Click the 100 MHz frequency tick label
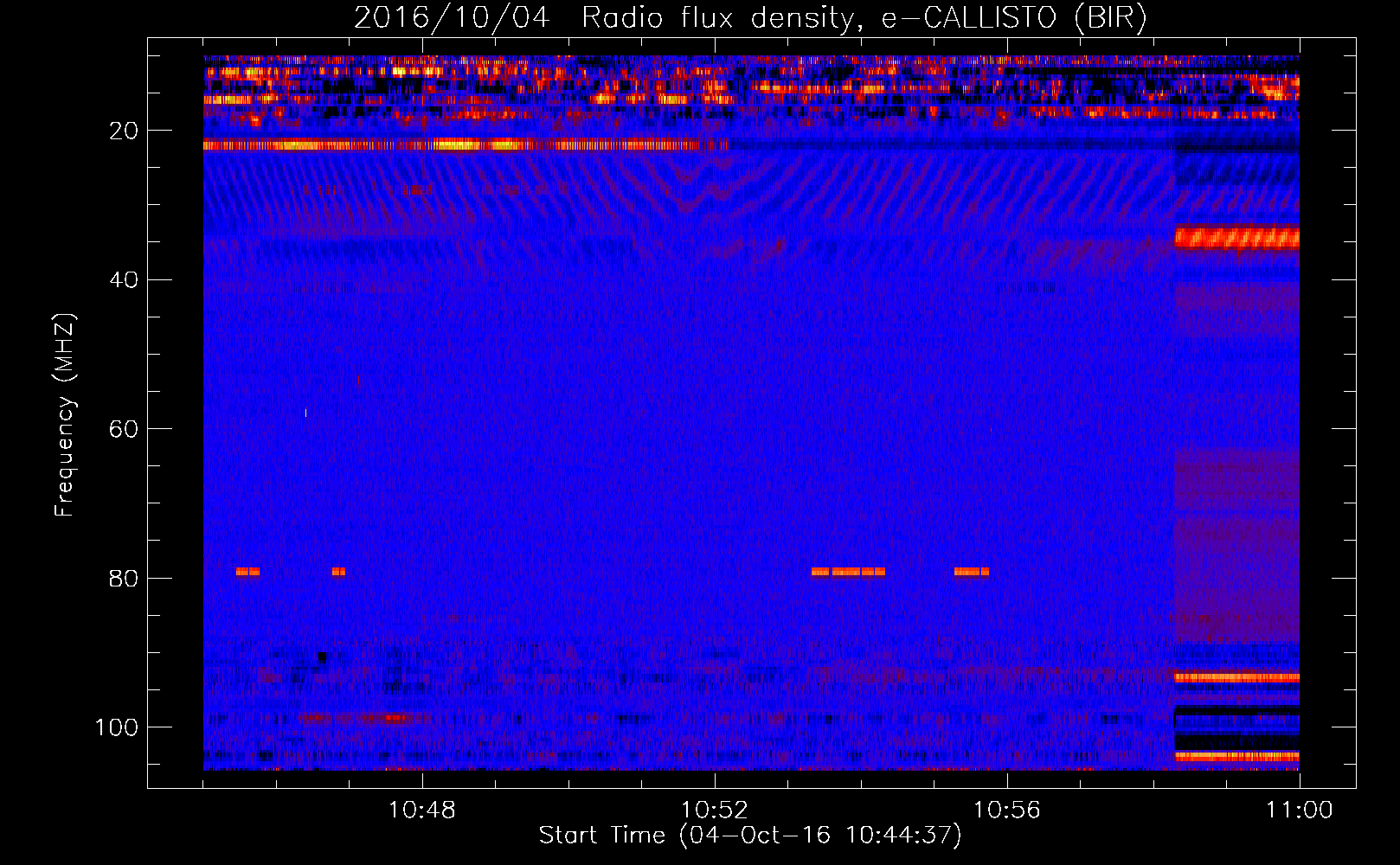This screenshot has width=1400, height=865. click(x=117, y=727)
